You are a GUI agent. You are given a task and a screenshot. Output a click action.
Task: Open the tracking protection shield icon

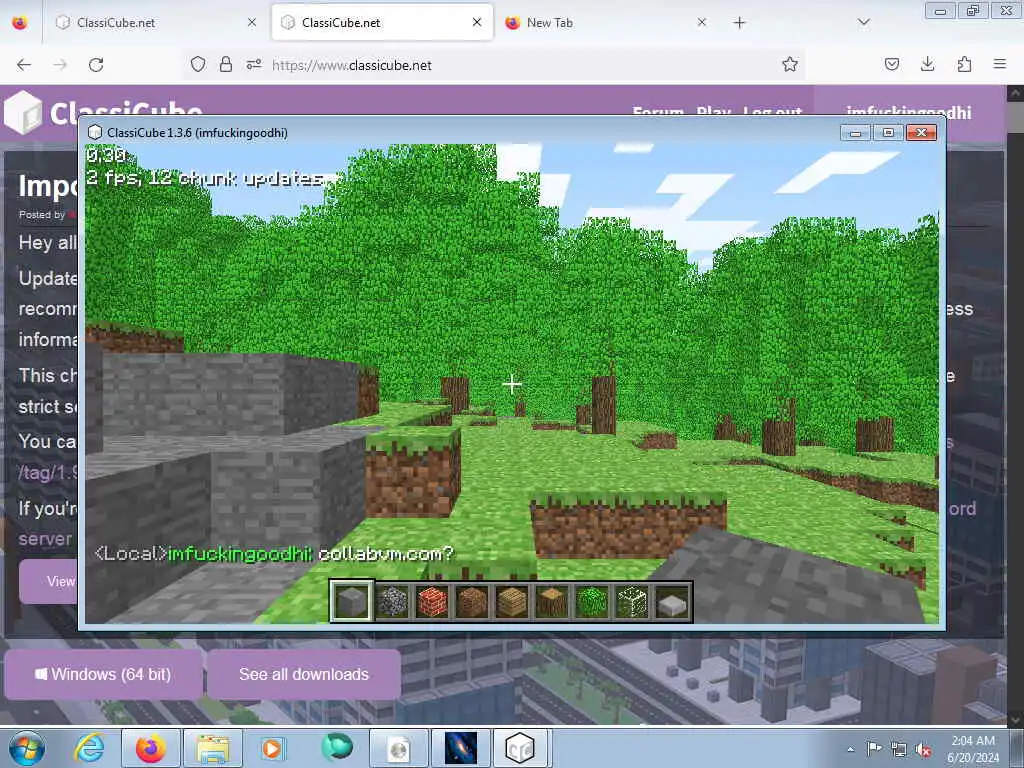198,65
